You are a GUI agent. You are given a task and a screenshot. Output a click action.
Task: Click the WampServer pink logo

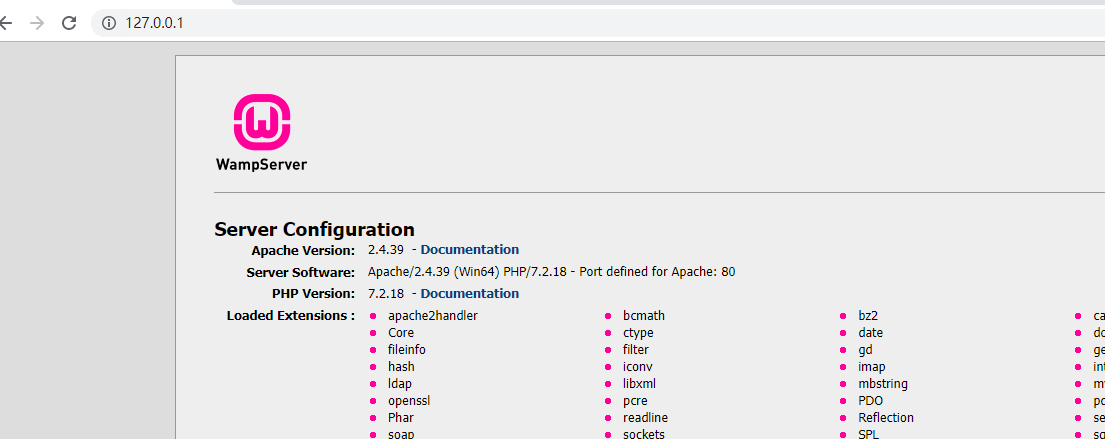tap(262, 122)
